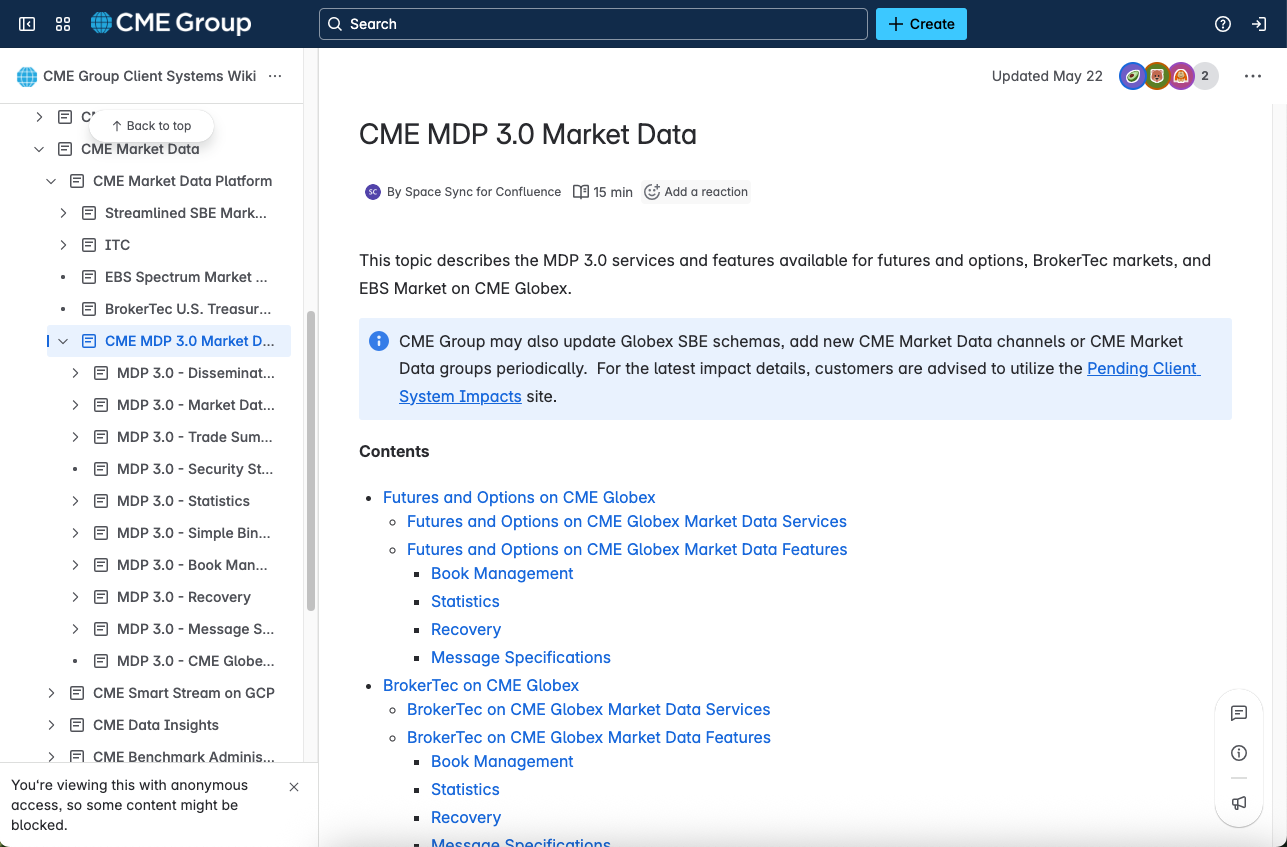Click the contributors count badge

tap(1204, 75)
